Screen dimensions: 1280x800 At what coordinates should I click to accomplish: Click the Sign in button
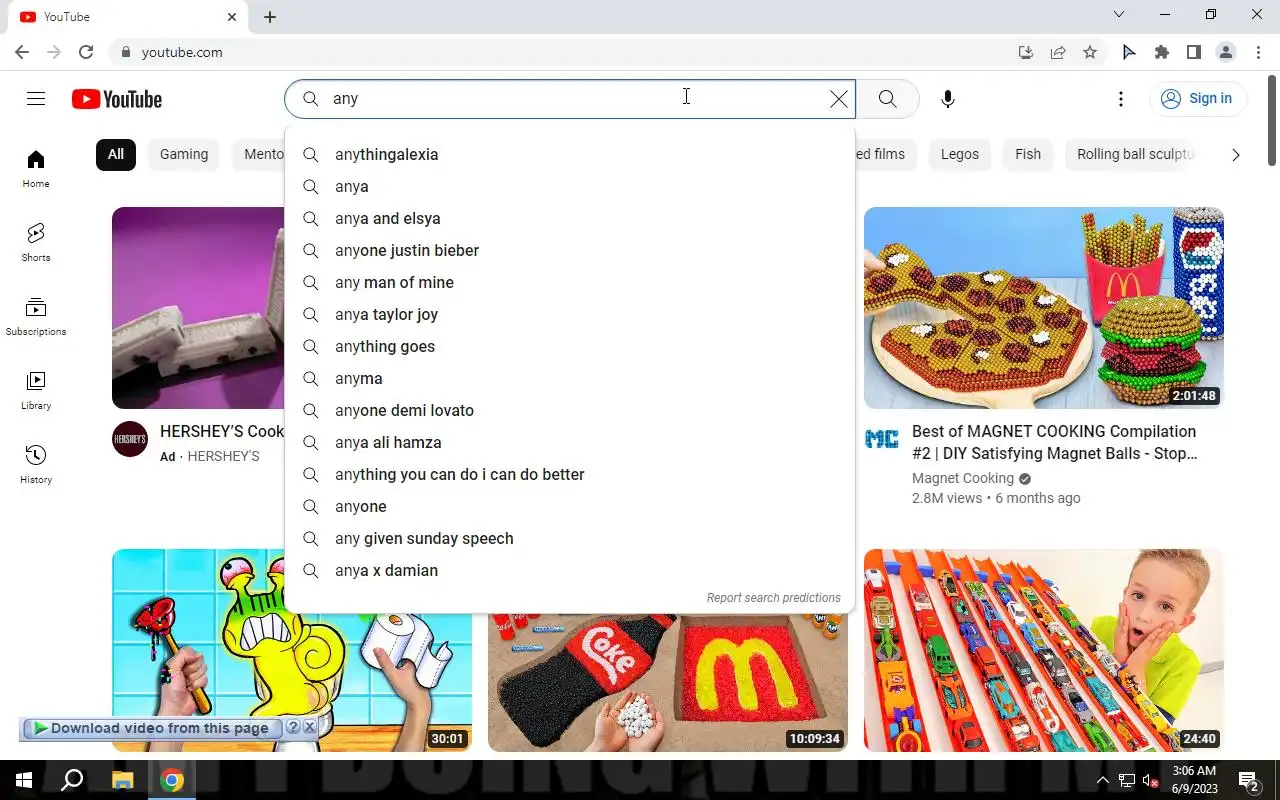pos(1197,98)
